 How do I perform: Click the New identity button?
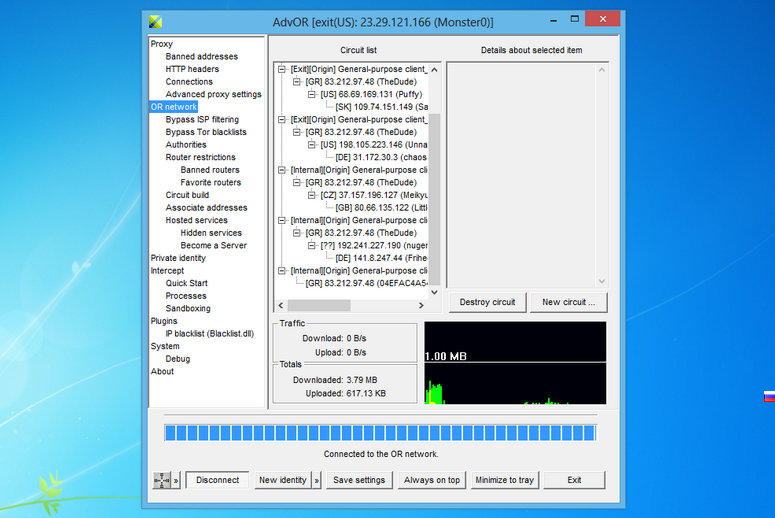pyautogui.click(x=283, y=480)
